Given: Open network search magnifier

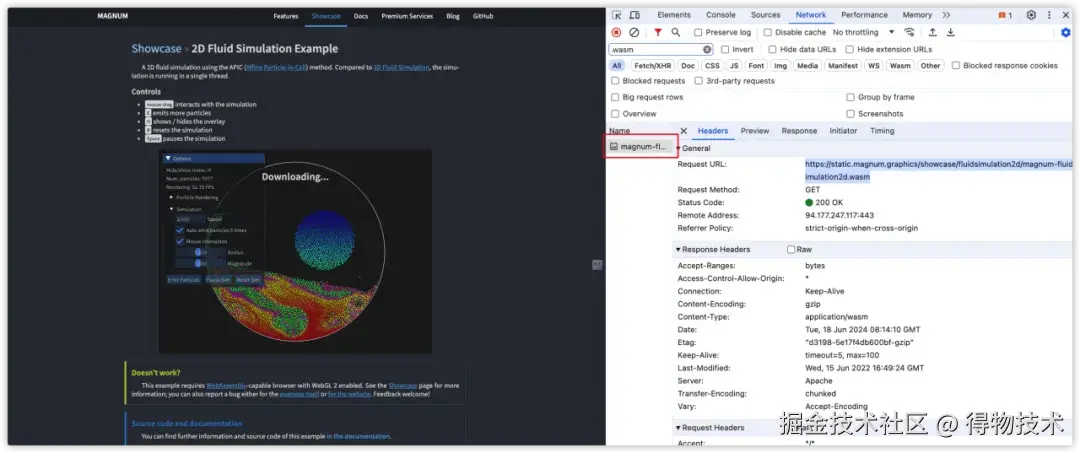Looking at the screenshot, I should [676, 32].
